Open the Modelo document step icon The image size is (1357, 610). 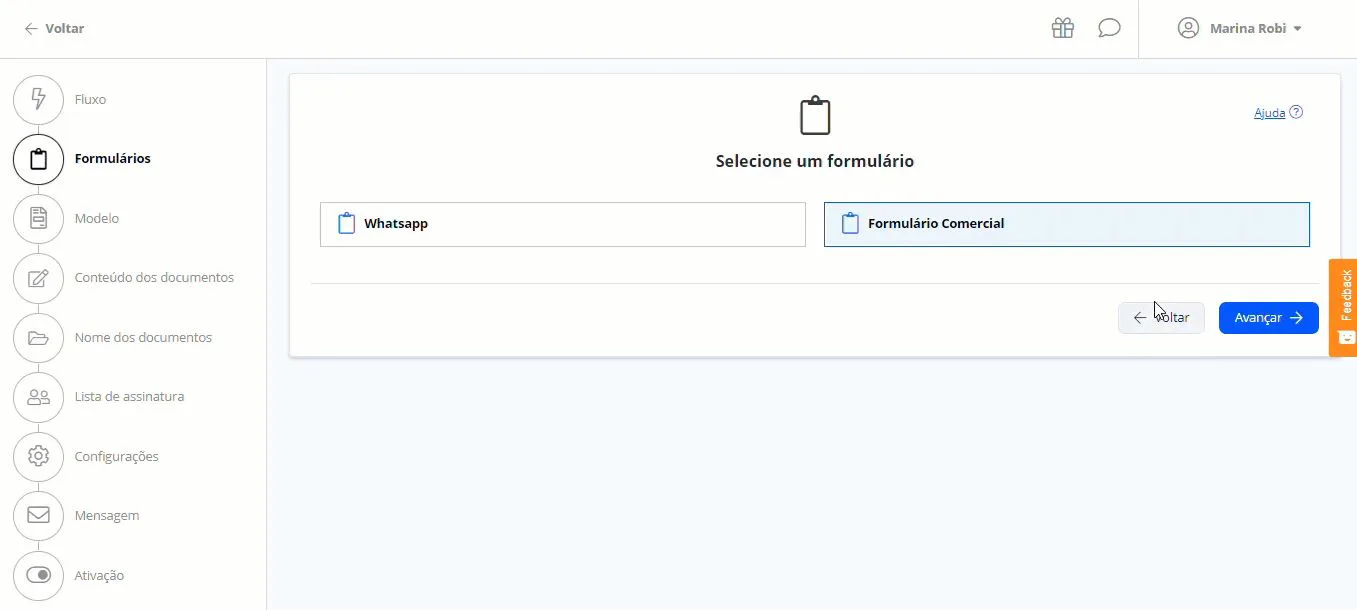click(x=38, y=219)
